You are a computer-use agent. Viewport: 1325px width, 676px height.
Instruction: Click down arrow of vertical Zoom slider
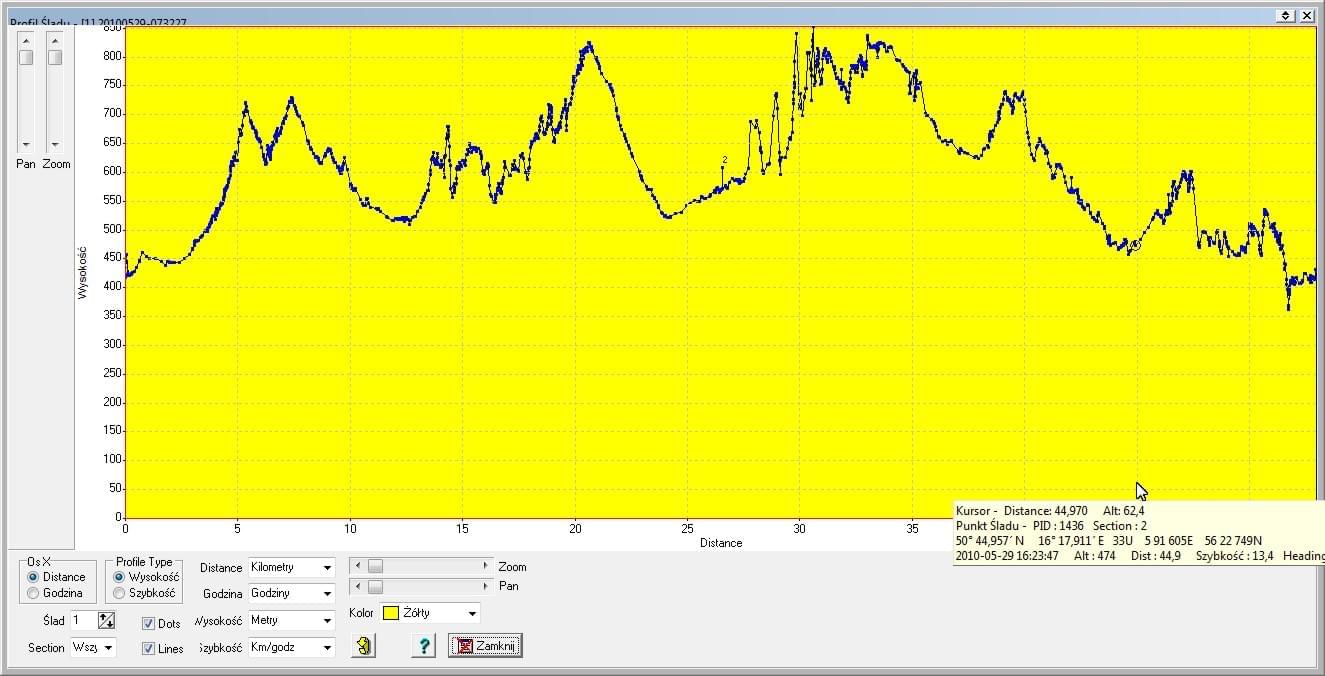tap(55, 145)
